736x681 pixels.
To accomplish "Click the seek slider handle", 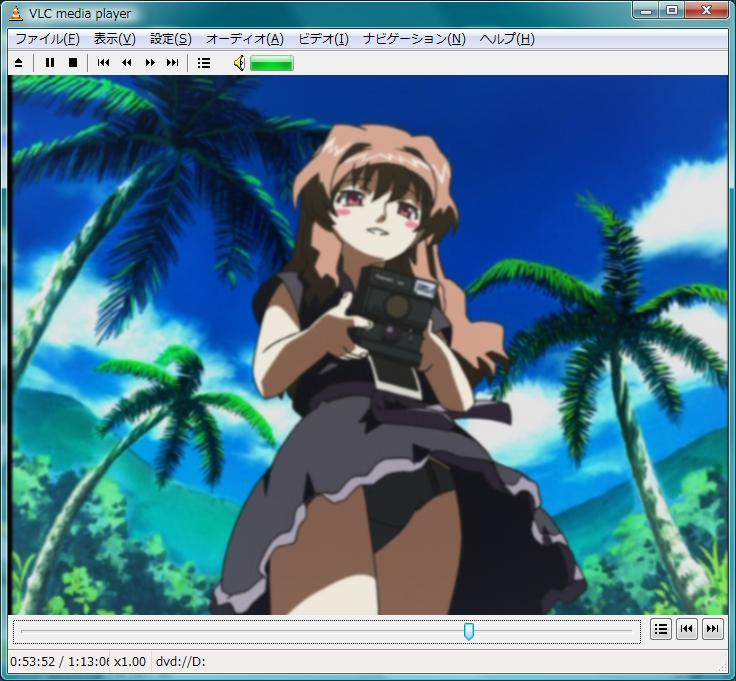I will click(468, 631).
